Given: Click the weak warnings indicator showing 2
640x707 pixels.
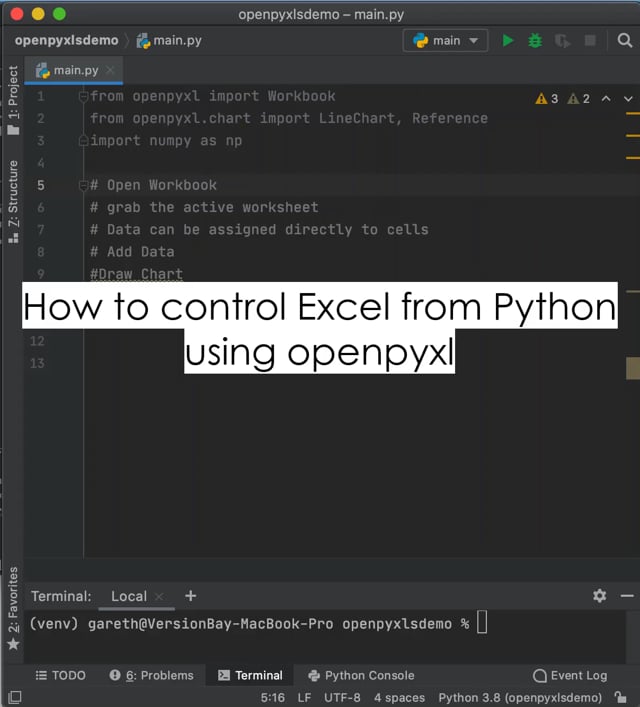Looking at the screenshot, I should [x=579, y=99].
